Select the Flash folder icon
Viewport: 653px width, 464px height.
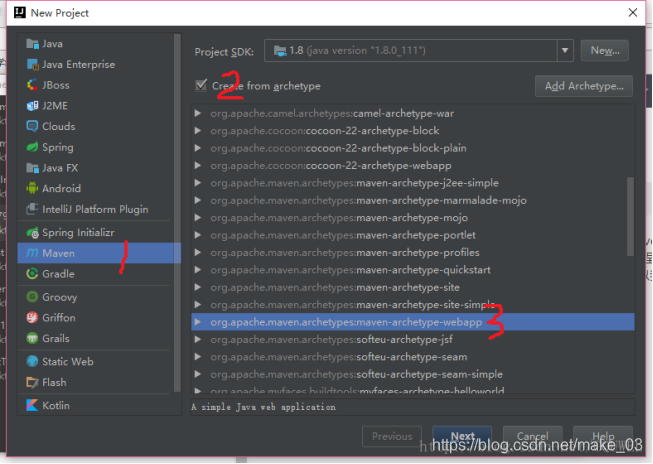pyautogui.click(x=32, y=382)
